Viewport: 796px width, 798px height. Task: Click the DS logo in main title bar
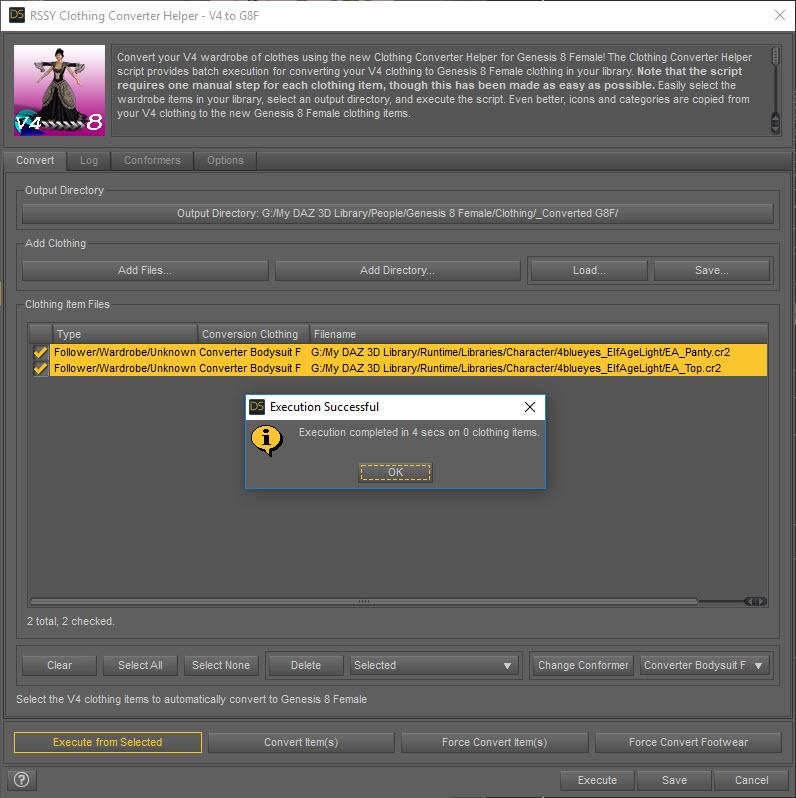pos(17,15)
